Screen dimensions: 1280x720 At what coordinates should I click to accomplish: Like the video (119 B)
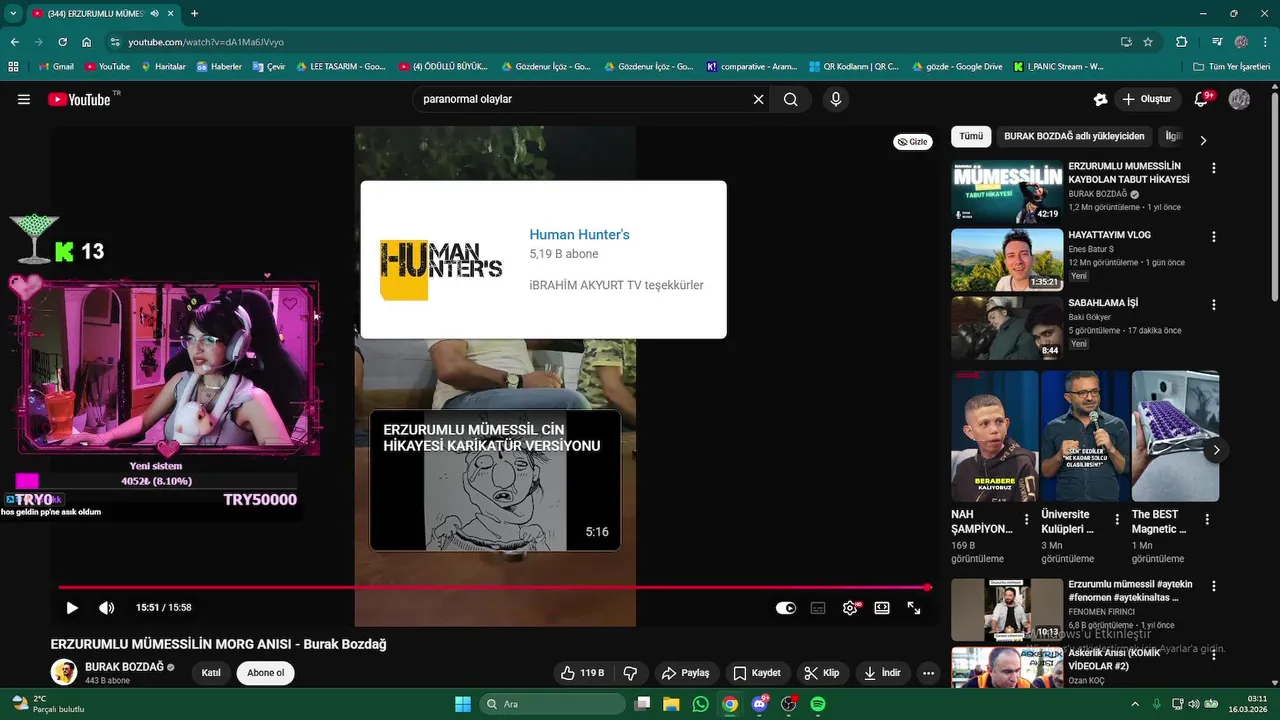click(582, 673)
